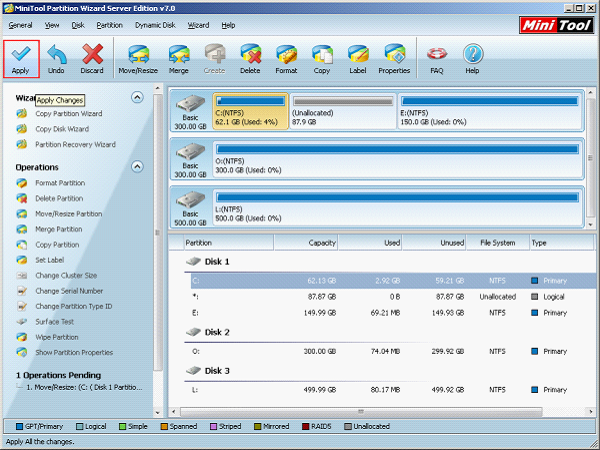Viewport: 600px width, 450px height.
Task: Open the Help menu
Action: [x=228, y=25]
